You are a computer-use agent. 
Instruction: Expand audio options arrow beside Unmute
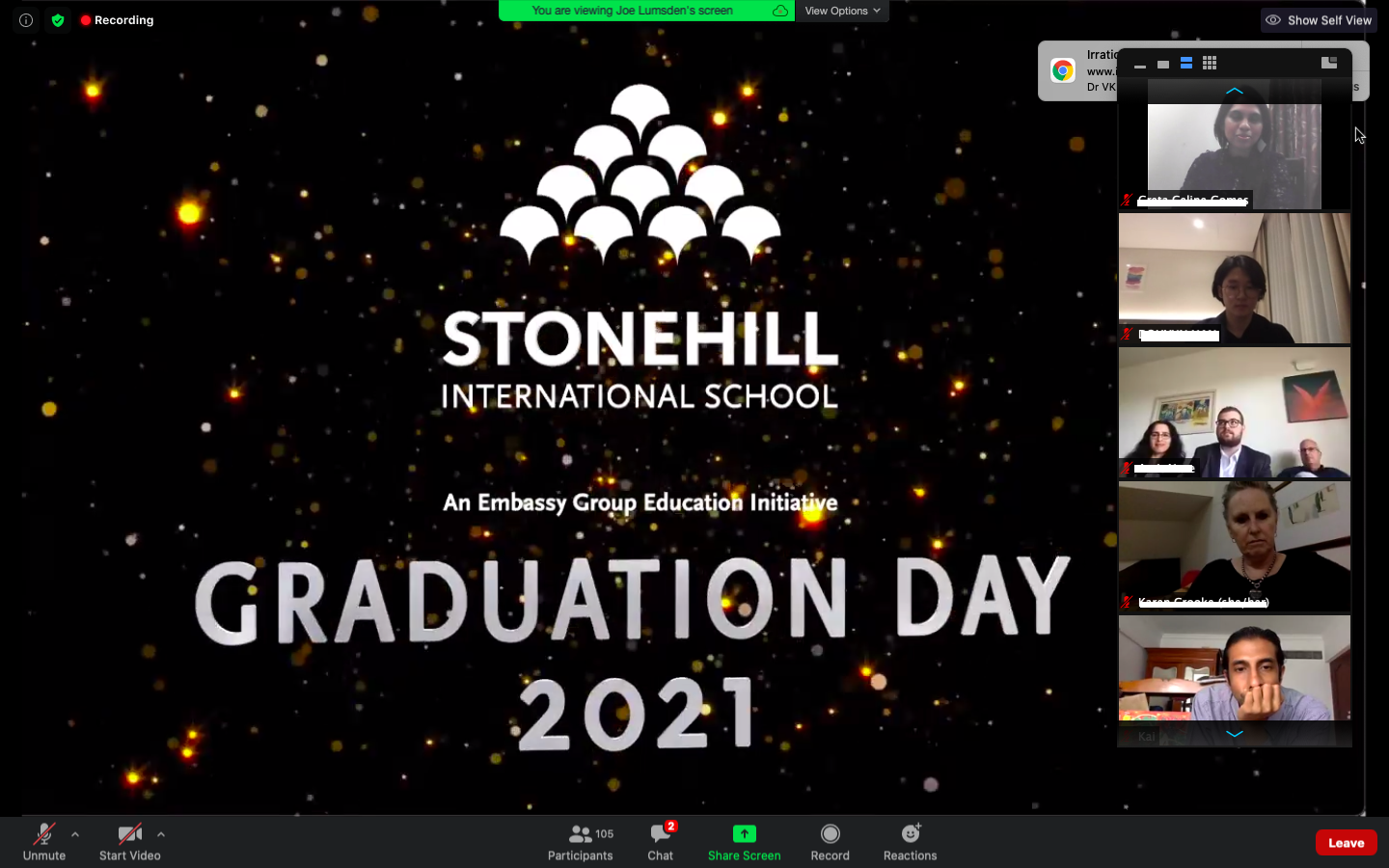pyautogui.click(x=75, y=834)
